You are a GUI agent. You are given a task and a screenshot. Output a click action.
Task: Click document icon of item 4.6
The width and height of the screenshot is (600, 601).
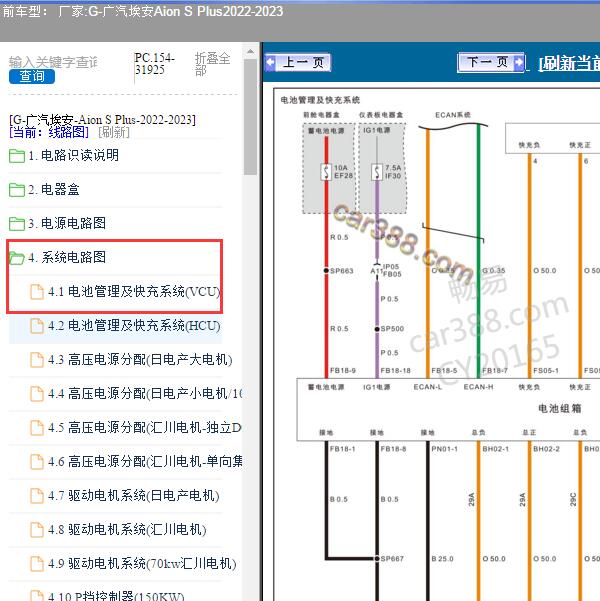coord(37,462)
